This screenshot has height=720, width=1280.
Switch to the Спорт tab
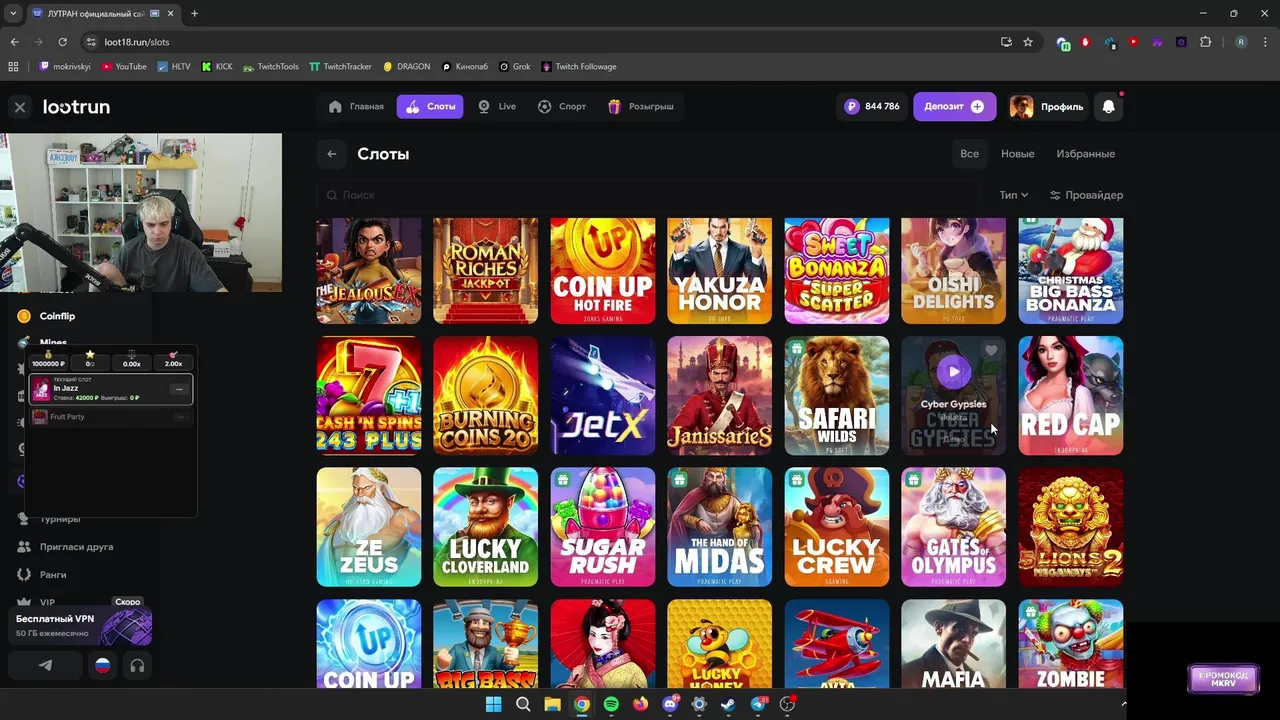tap(562, 107)
